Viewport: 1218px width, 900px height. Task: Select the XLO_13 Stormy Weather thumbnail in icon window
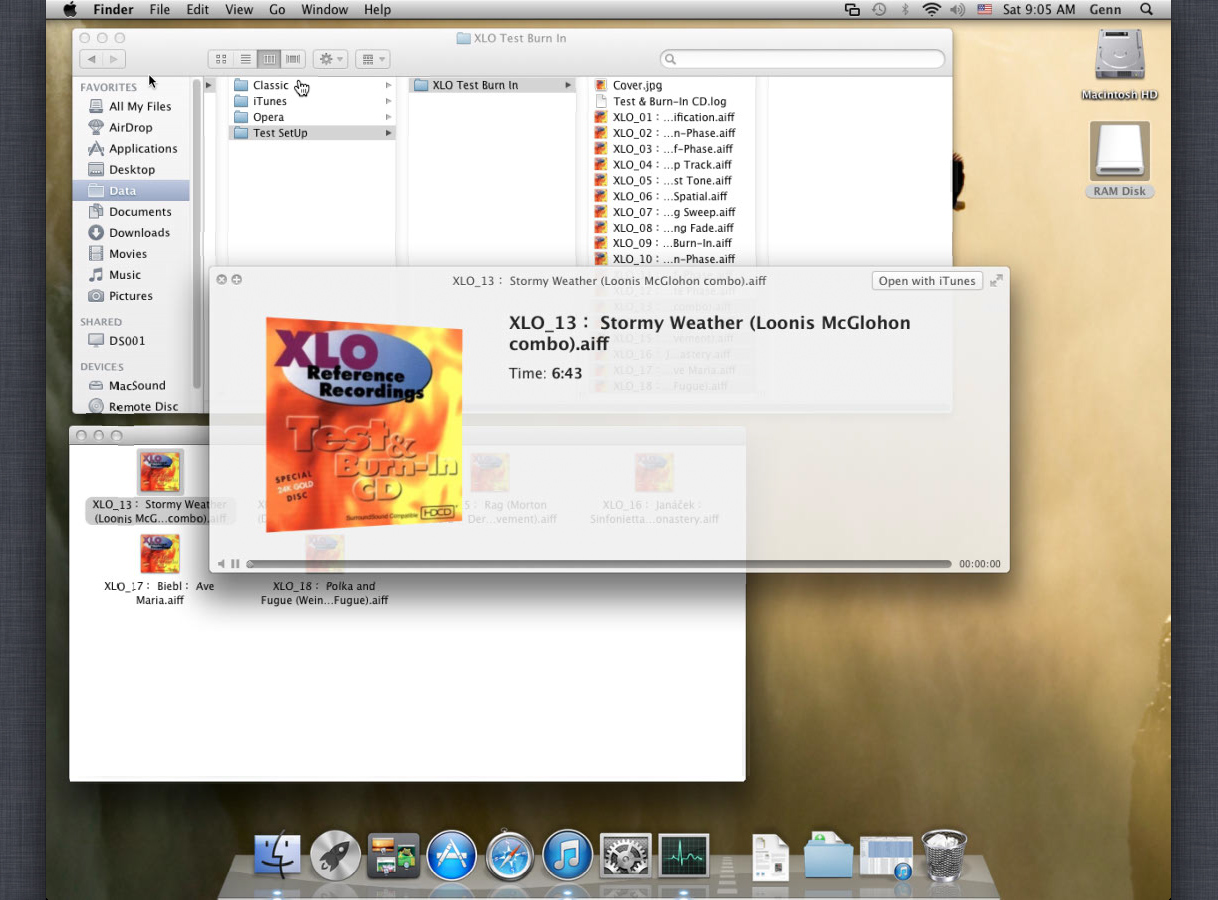click(x=160, y=472)
